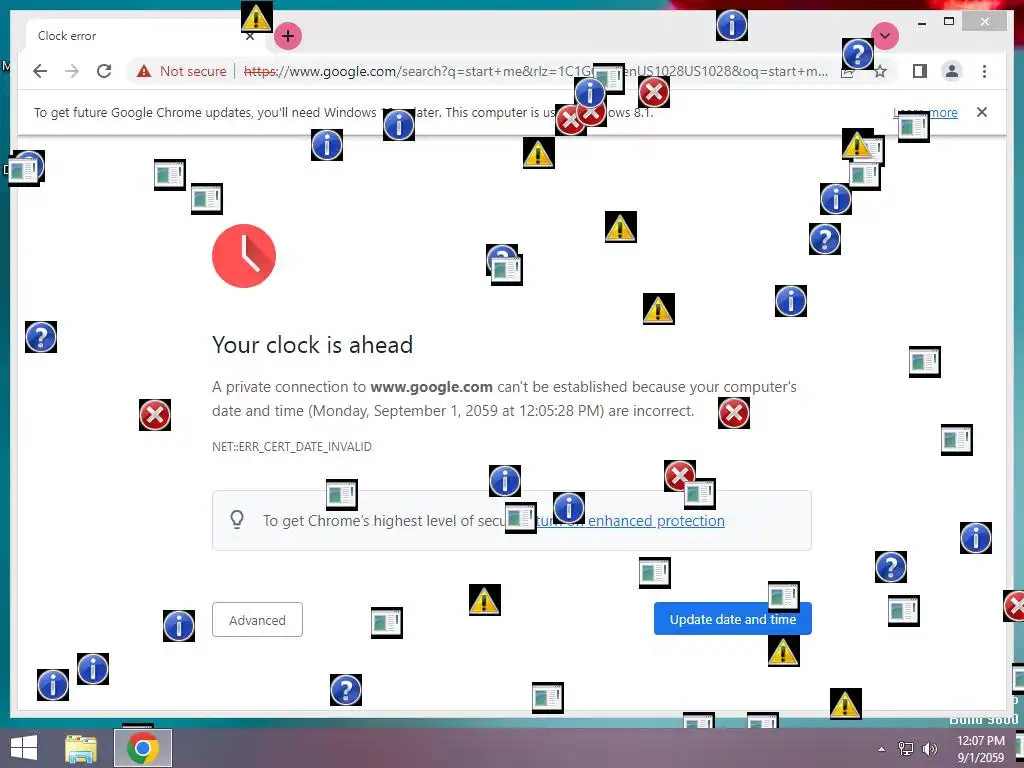
Task: Click the volume speaker tray icon
Action: point(929,749)
